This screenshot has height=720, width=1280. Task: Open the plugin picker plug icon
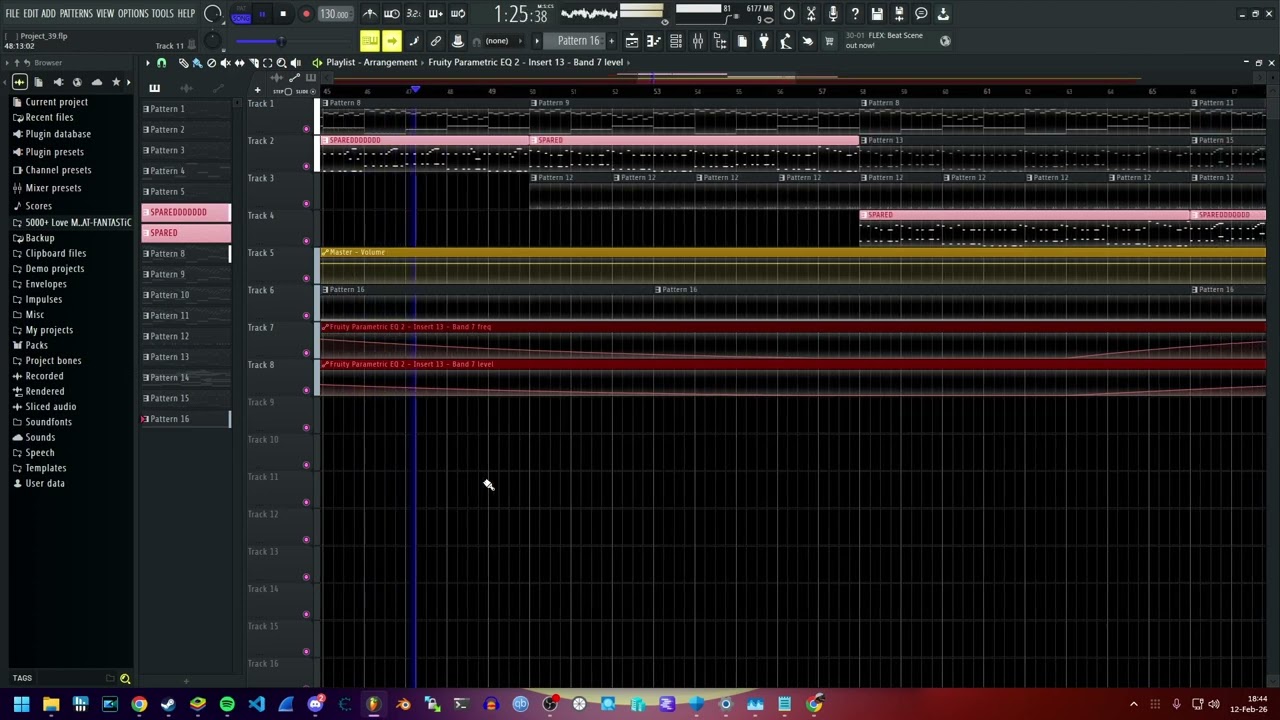pyautogui.click(x=764, y=41)
